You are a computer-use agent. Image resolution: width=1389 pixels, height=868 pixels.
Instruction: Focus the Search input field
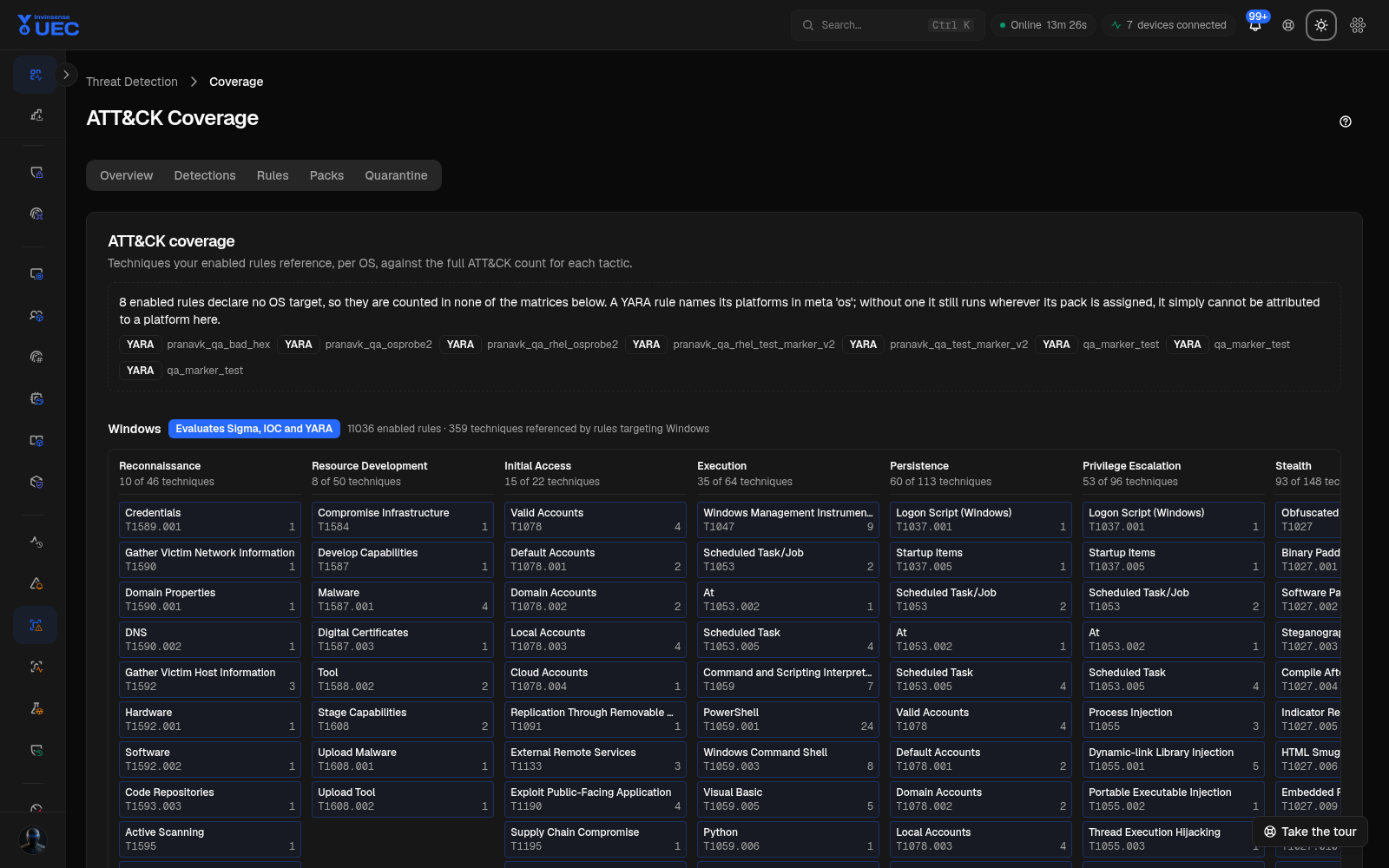click(887, 25)
